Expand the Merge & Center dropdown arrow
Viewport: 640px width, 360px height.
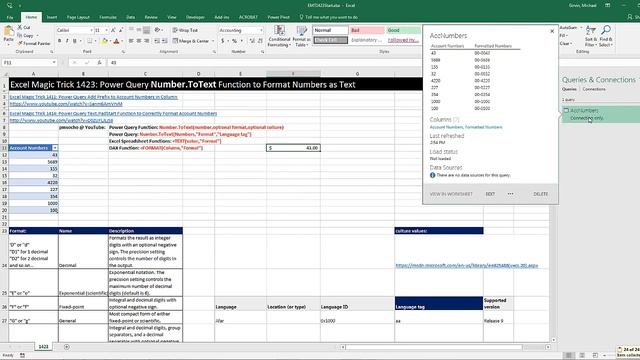[x=213, y=41]
